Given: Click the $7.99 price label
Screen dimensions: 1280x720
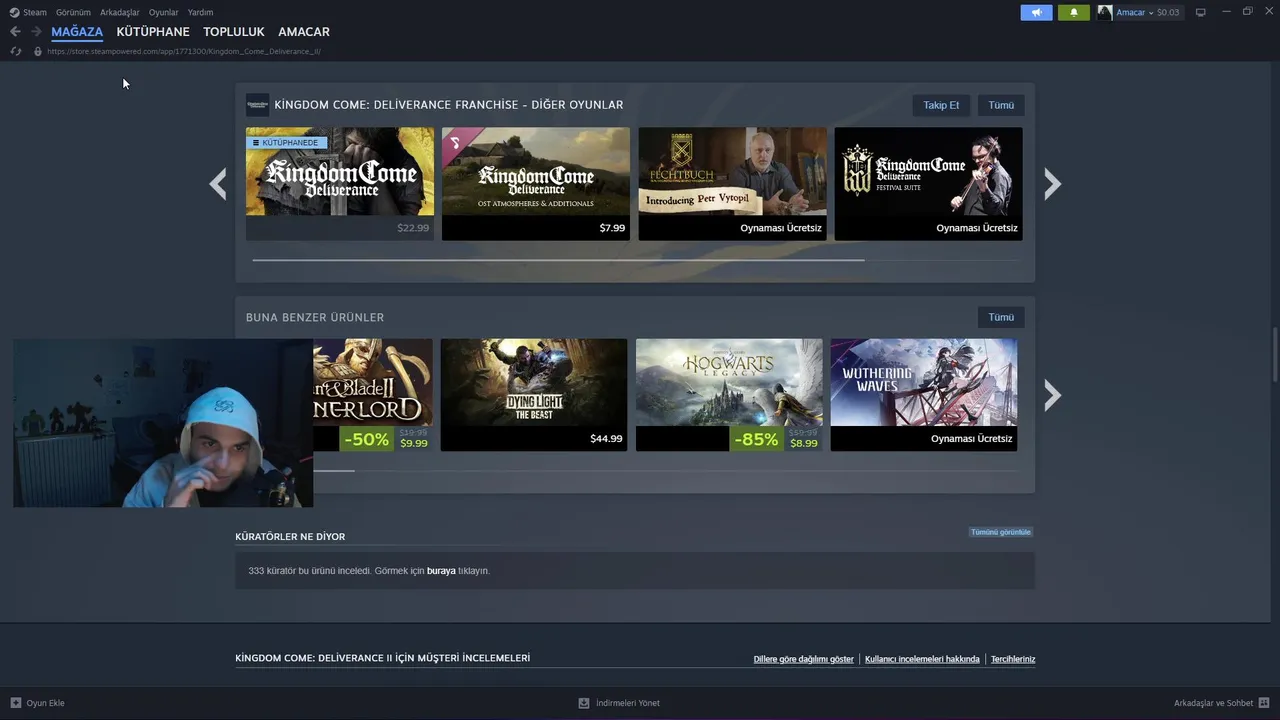Looking at the screenshot, I should click(612, 228).
